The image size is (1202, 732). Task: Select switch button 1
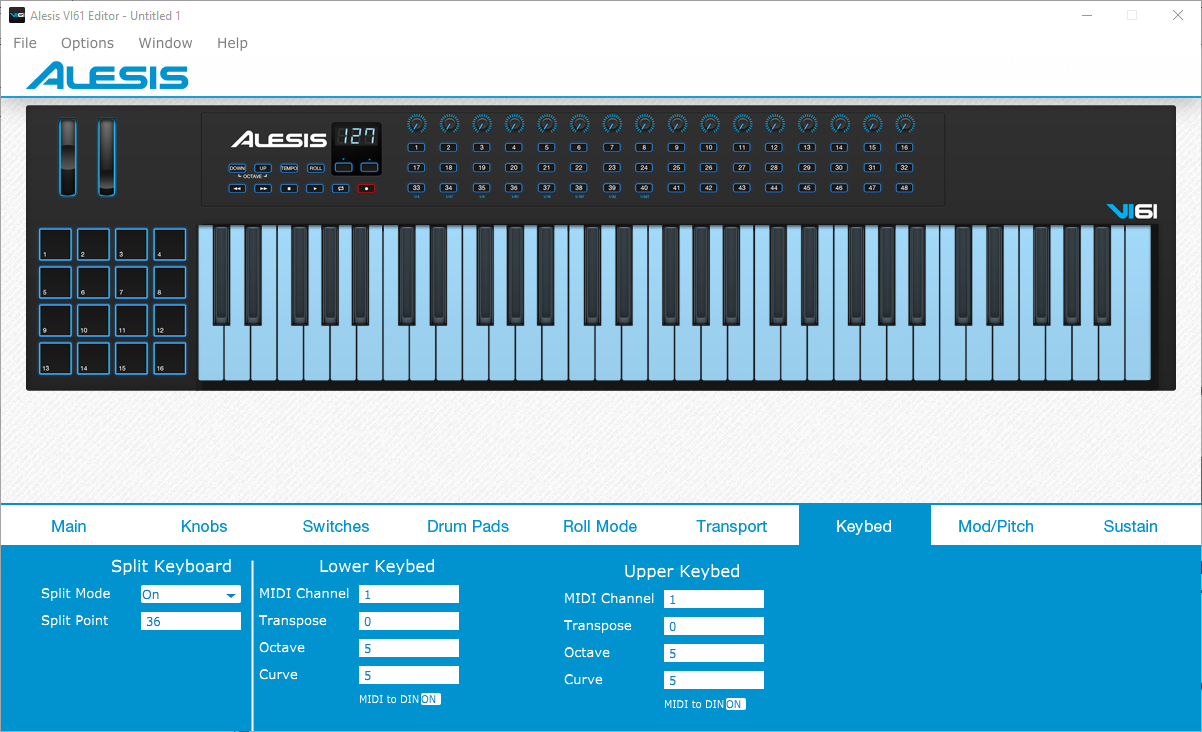coord(416,147)
